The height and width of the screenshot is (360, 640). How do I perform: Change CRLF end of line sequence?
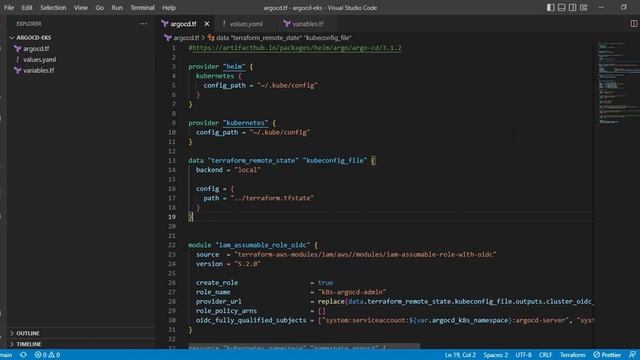[x=545, y=355]
